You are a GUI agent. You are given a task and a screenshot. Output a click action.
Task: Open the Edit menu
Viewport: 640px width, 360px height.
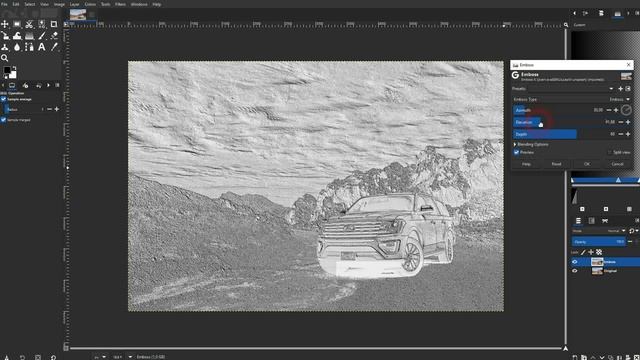click(16, 4)
